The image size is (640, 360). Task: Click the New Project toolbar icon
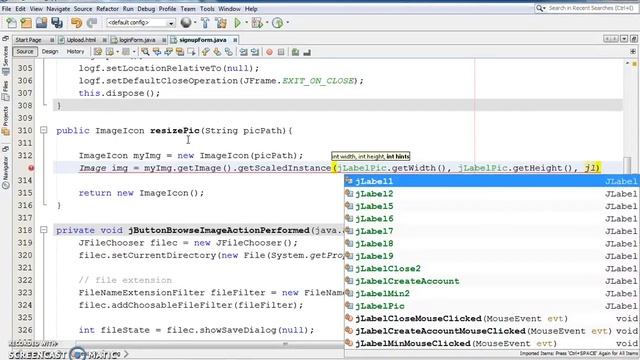[x=27, y=23]
